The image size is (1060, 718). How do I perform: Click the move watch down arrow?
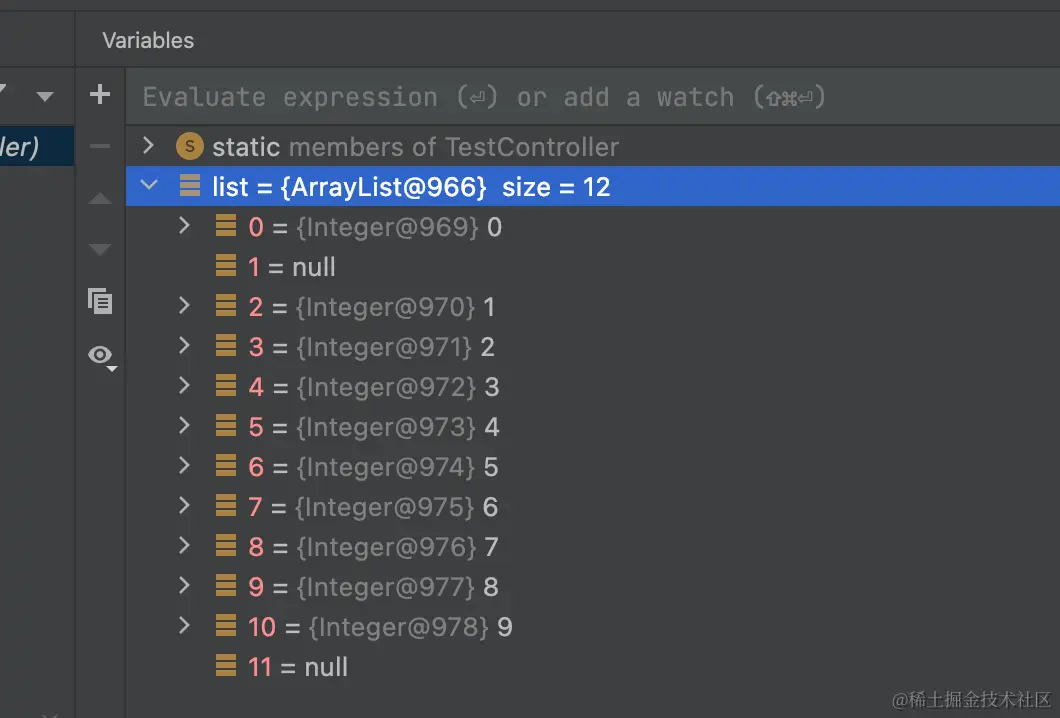pyautogui.click(x=100, y=249)
